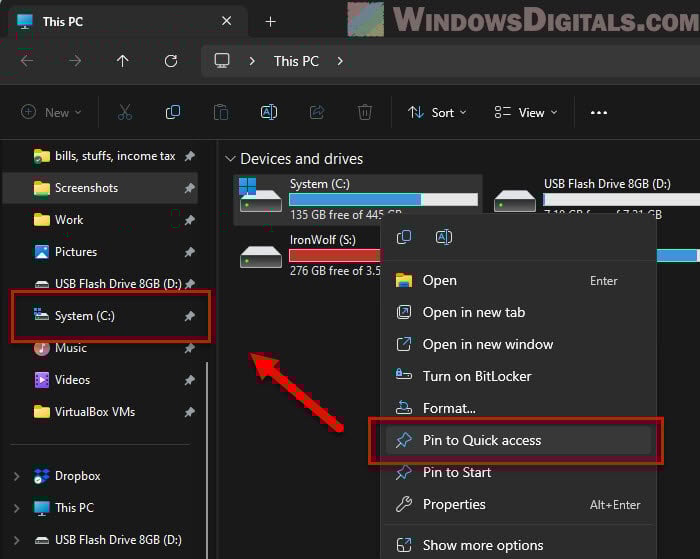Click the Share toolbar icon
700x559 pixels.
[317, 113]
